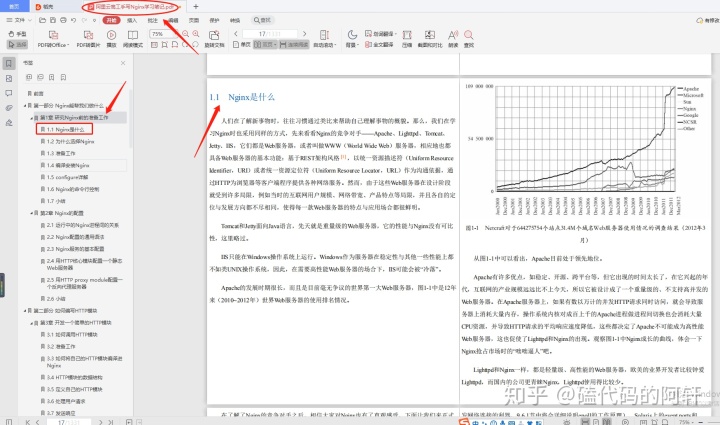
Task: Open the full-text translation tool
Action: click(x=379, y=45)
